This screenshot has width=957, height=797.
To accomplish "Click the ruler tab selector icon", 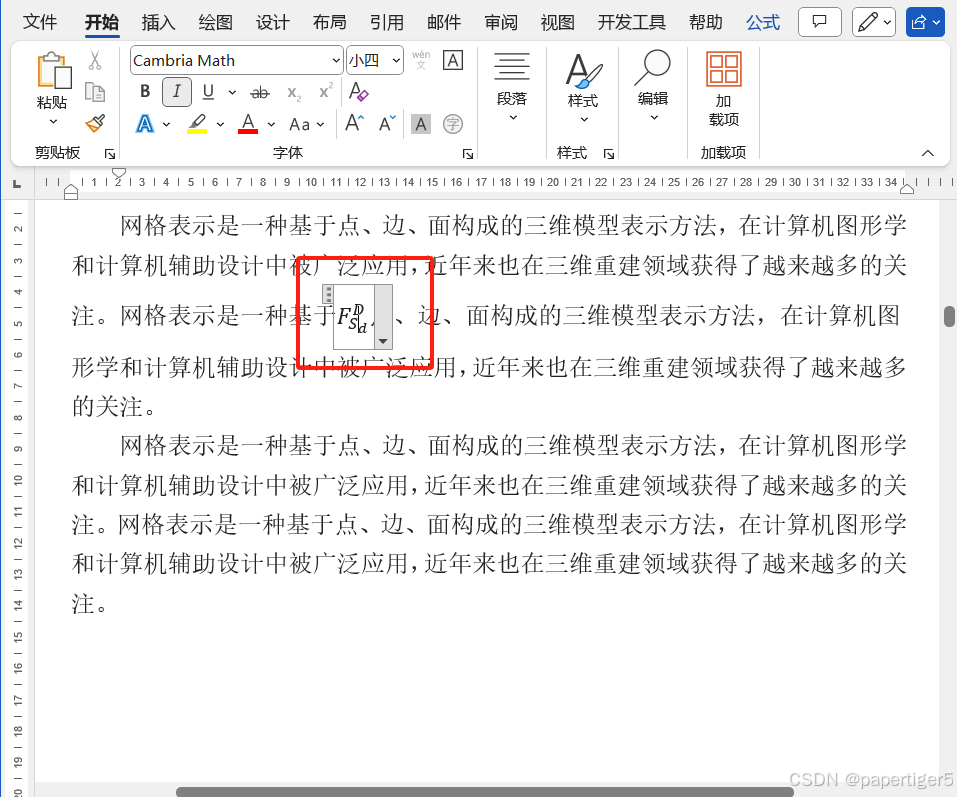I will 17,183.
